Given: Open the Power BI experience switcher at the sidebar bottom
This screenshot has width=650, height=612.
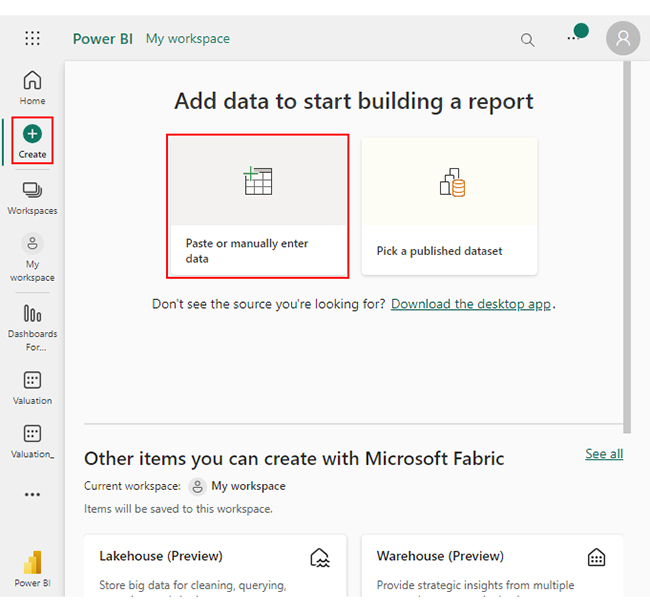Looking at the screenshot, I should click(32, 569).
